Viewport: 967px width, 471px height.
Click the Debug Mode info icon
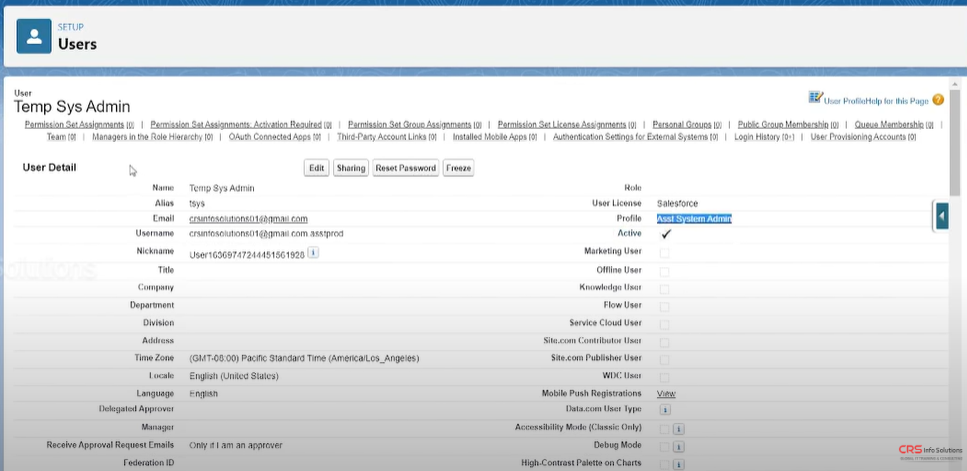coord(678,446)
